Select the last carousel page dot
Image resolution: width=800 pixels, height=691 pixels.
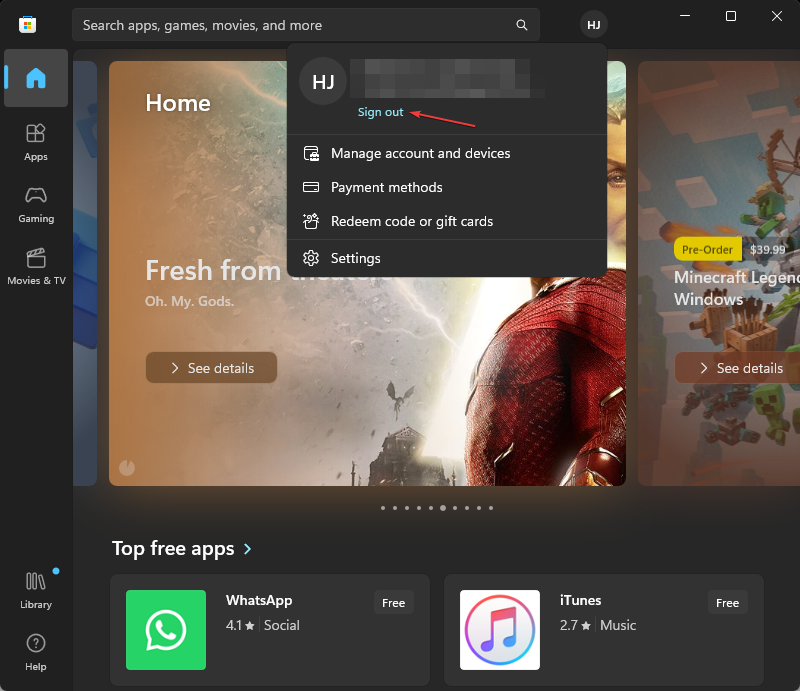(491, 508)
